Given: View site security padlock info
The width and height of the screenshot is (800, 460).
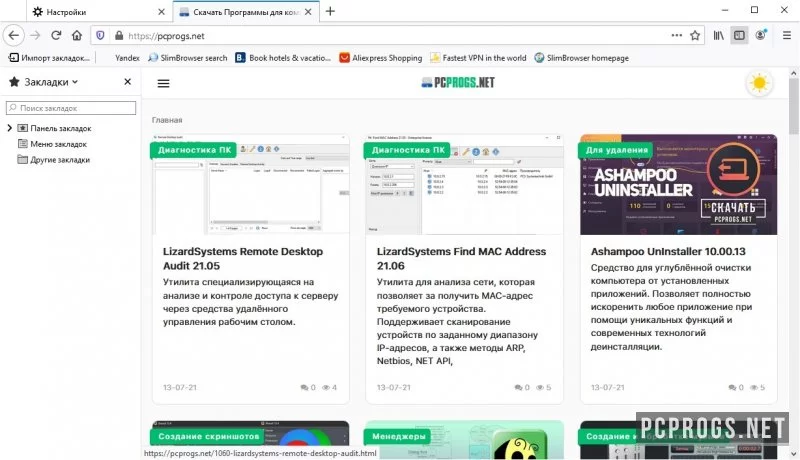Looking at the screenshot, I should point(119,36).
